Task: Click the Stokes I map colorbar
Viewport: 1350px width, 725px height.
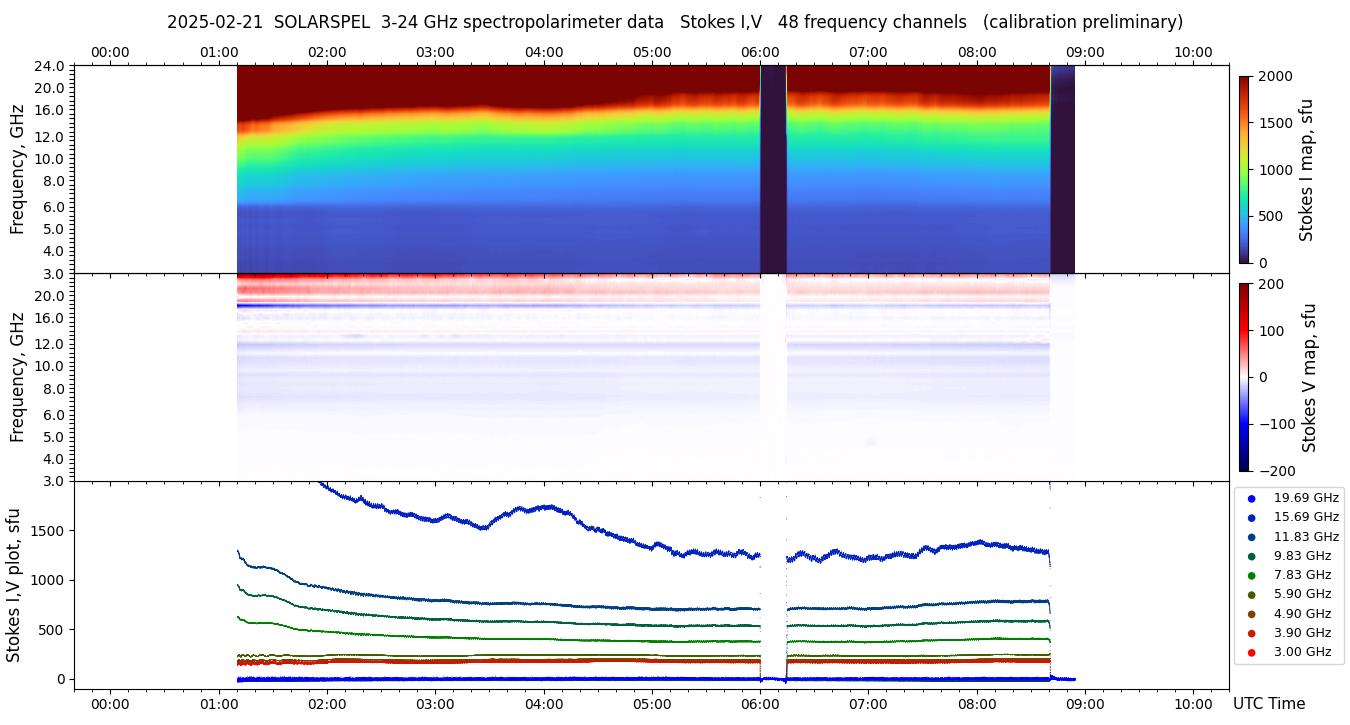Action: point(1244,169)
